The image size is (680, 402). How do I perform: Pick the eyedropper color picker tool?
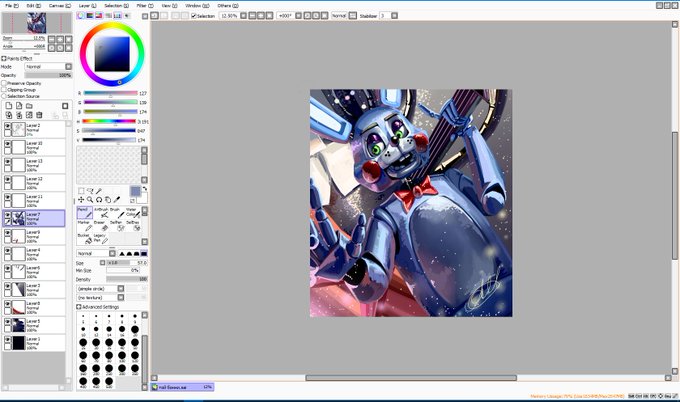click(x=117, y=199)
